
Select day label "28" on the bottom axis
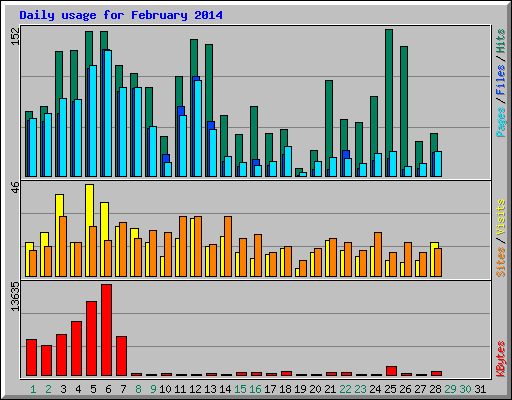pyautogui.click(x=435, y=389)
